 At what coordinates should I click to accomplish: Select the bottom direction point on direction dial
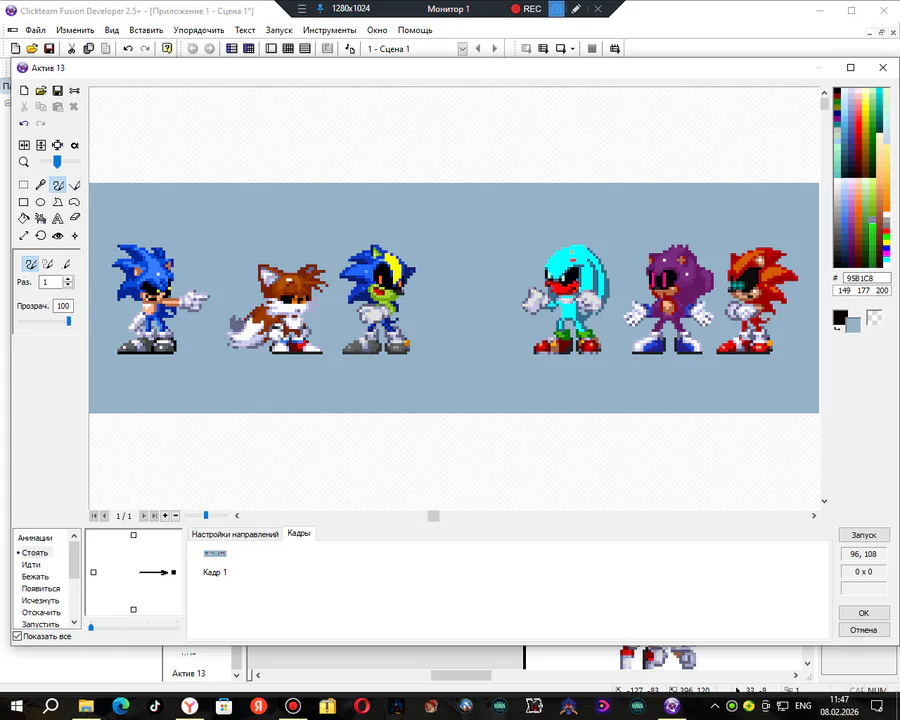[134, 610]
